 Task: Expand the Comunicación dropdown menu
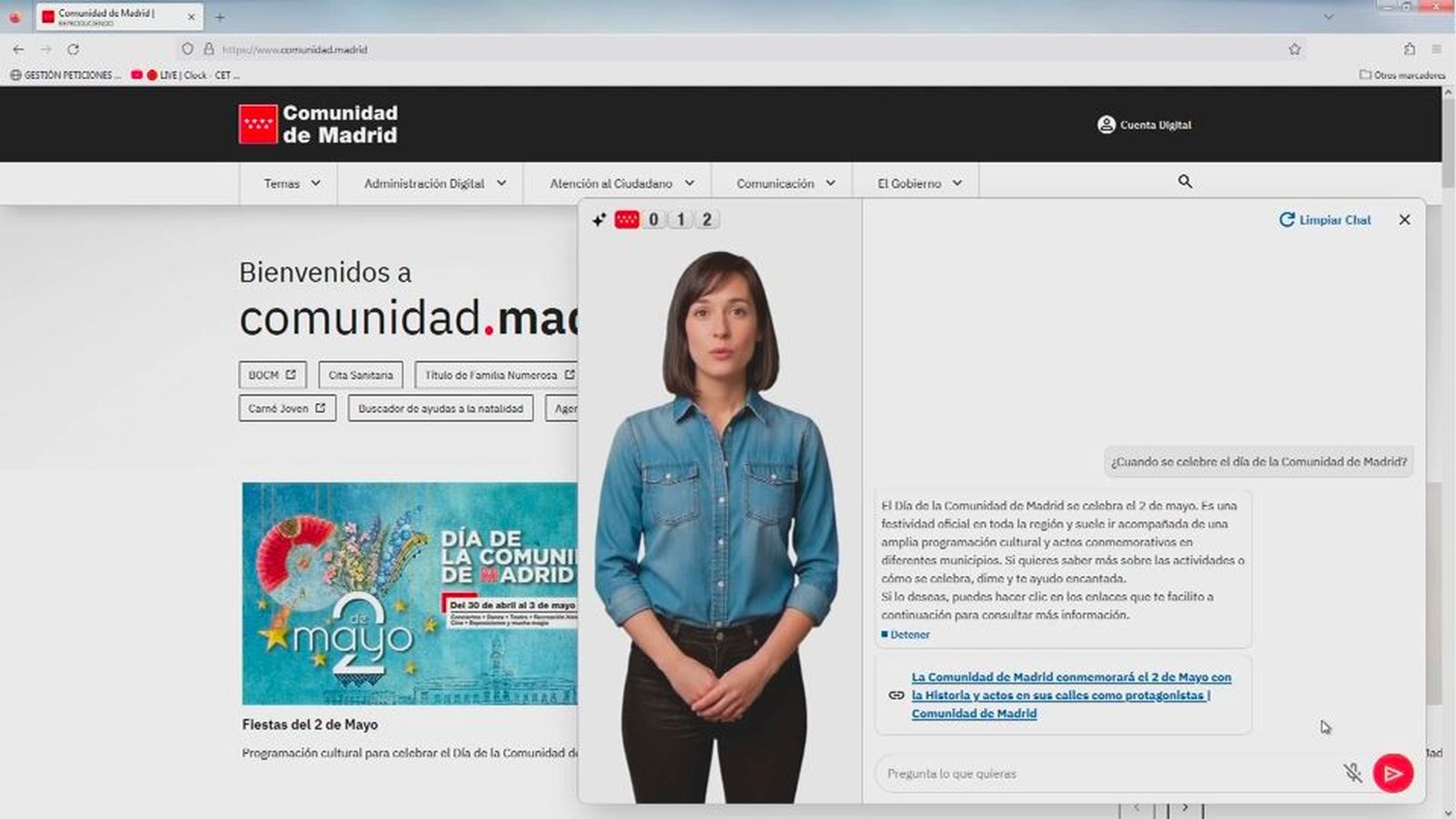785,183
